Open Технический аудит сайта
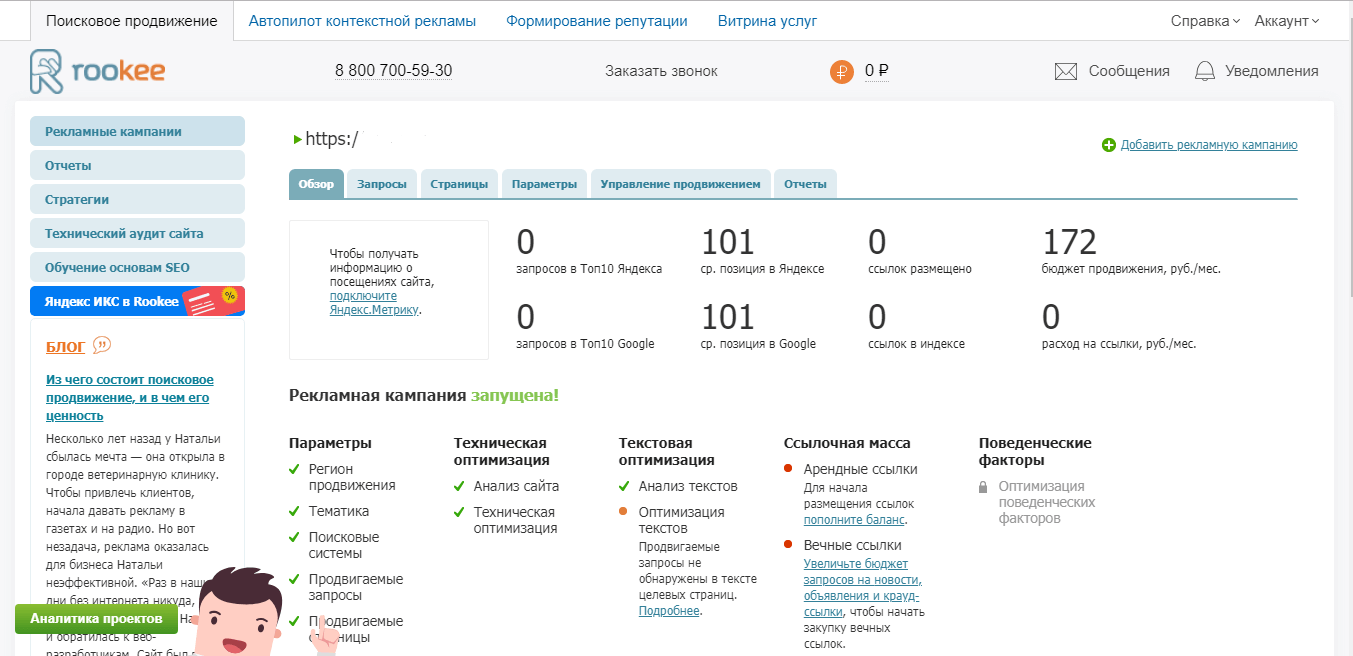 pos(137,233)
